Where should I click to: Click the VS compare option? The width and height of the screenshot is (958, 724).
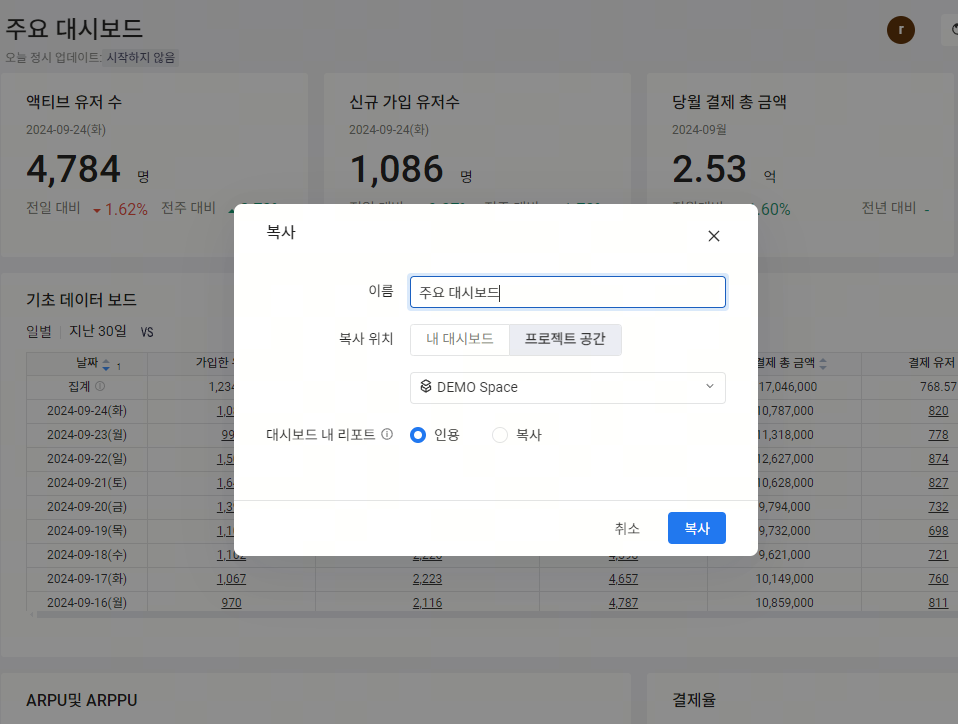coord(147,332)
